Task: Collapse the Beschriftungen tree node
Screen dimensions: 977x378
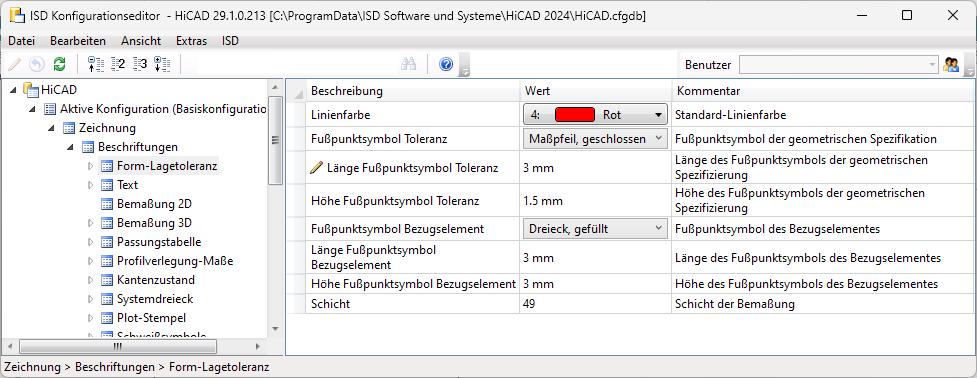Action: (x=71, y=148)
